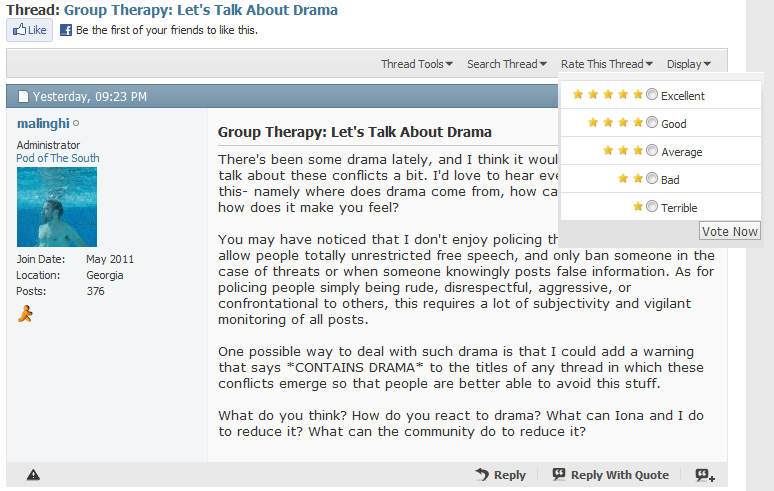
Task: Choose the Average rating option
Action: coord(652,151)
